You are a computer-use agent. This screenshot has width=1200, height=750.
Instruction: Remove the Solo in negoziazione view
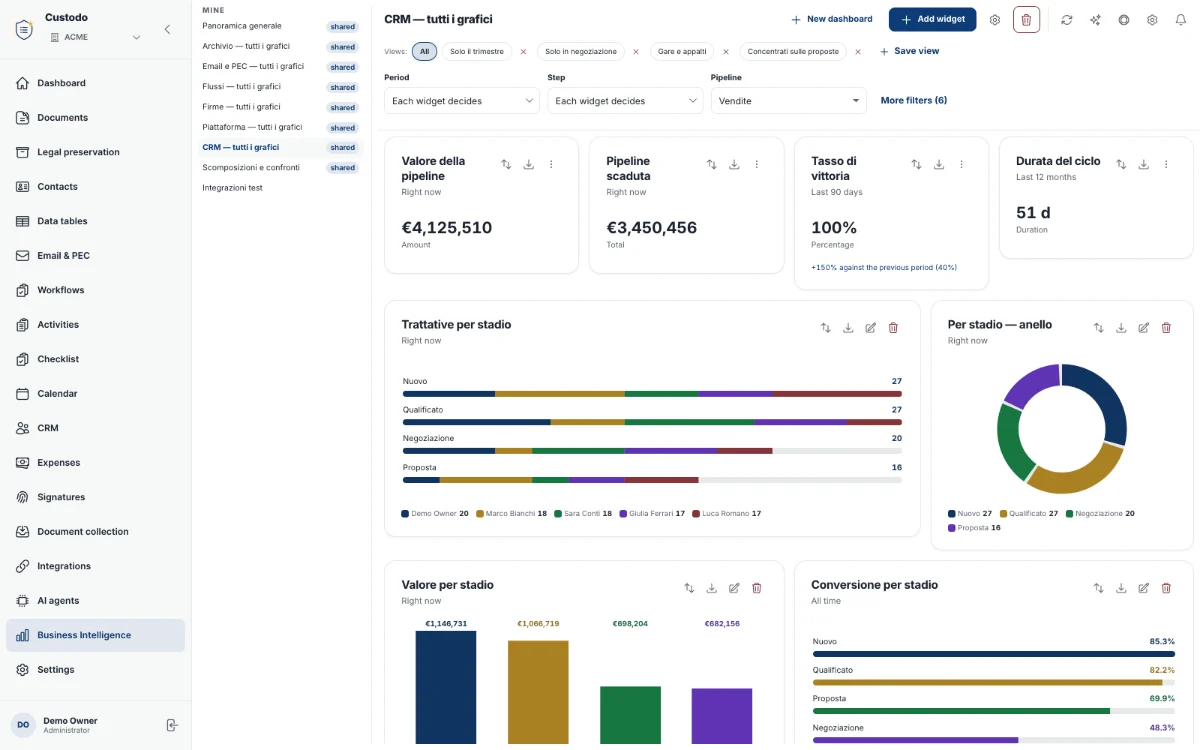636,51
